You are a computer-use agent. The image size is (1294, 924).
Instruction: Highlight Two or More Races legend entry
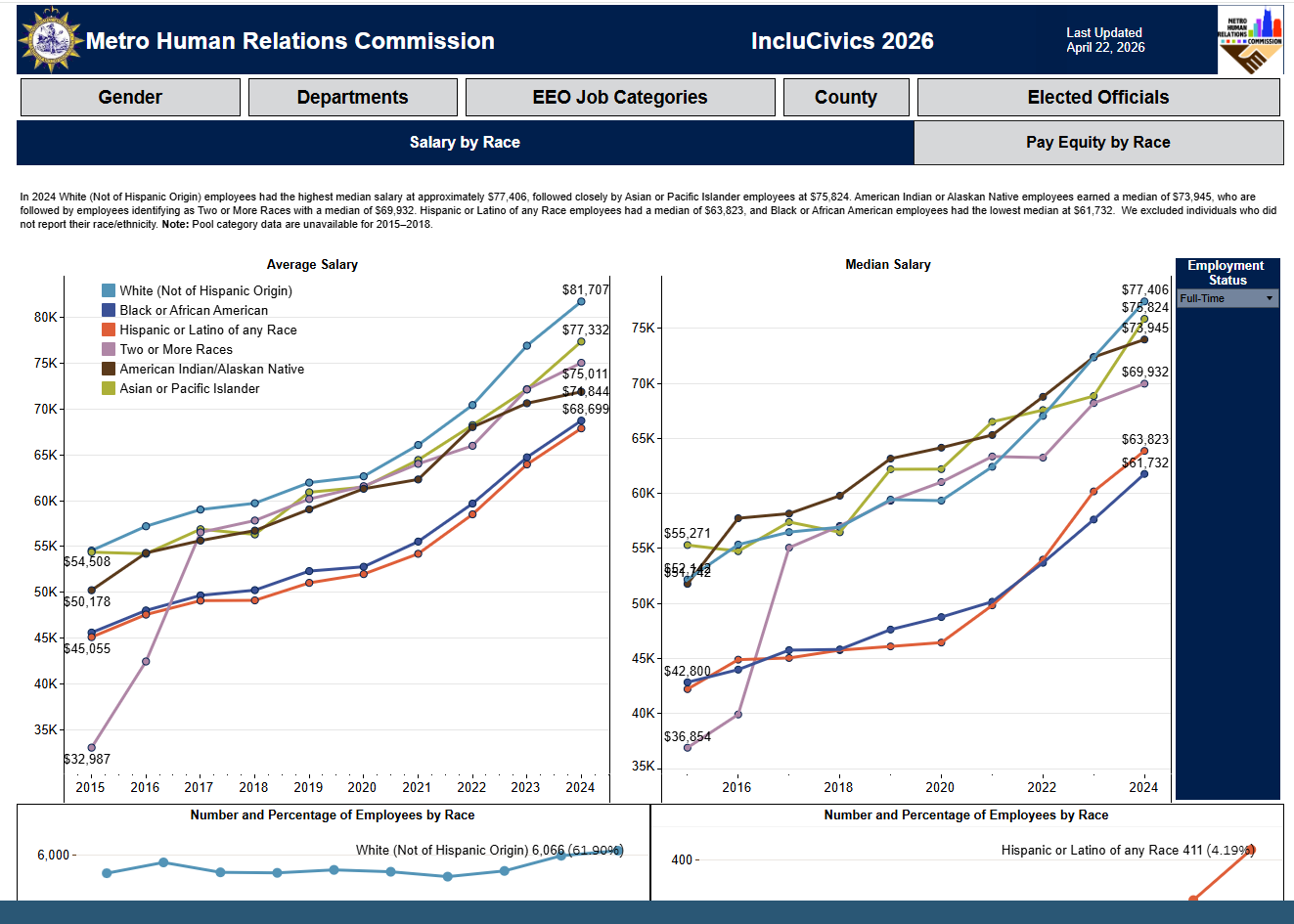coord(176,349)
